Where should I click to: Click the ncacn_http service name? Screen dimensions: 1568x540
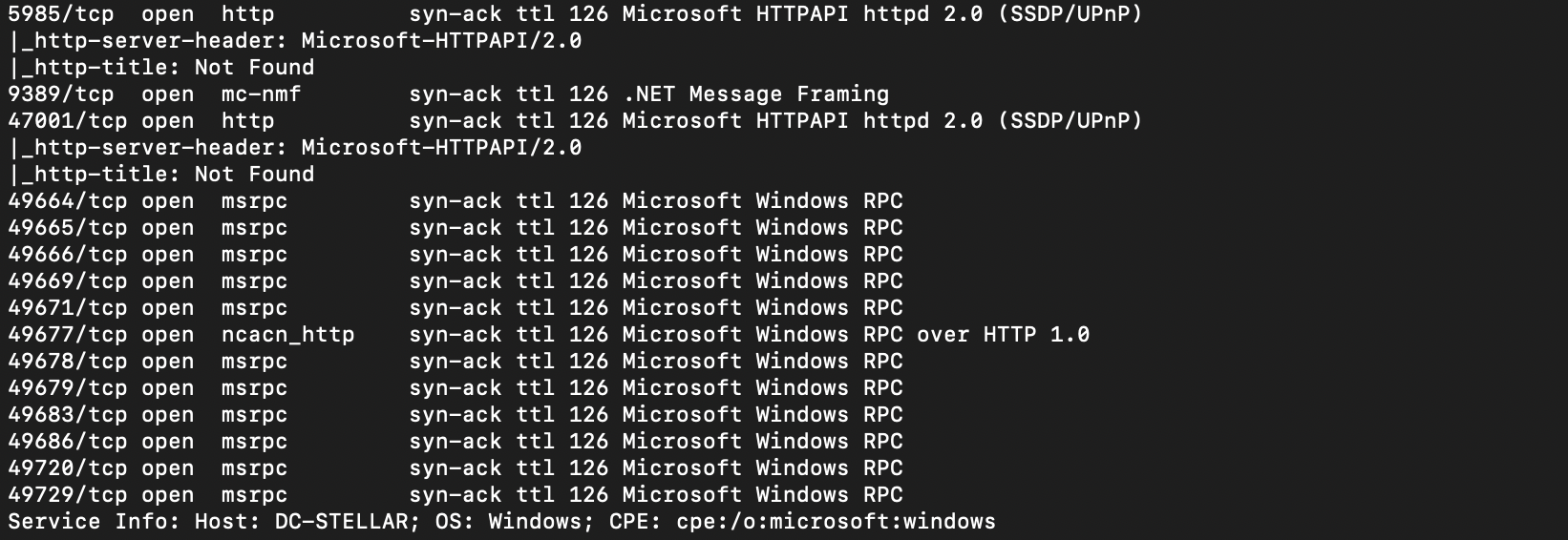click(x=287, y=335)
